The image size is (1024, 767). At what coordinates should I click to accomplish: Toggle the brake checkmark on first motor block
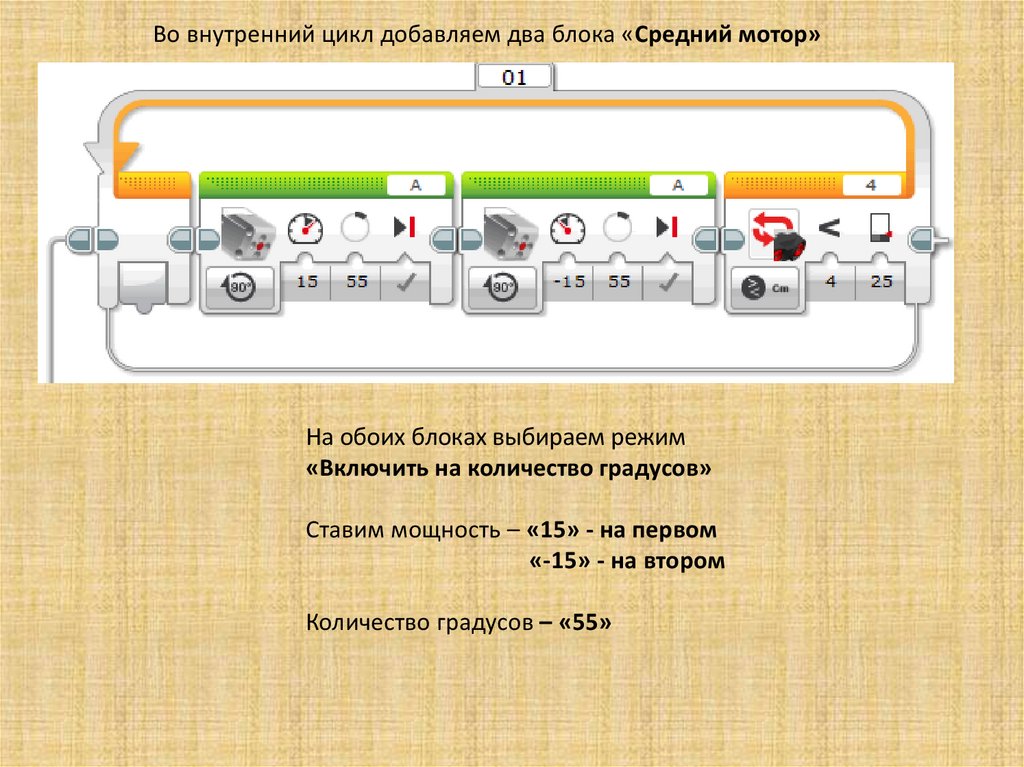pos(405,283)
